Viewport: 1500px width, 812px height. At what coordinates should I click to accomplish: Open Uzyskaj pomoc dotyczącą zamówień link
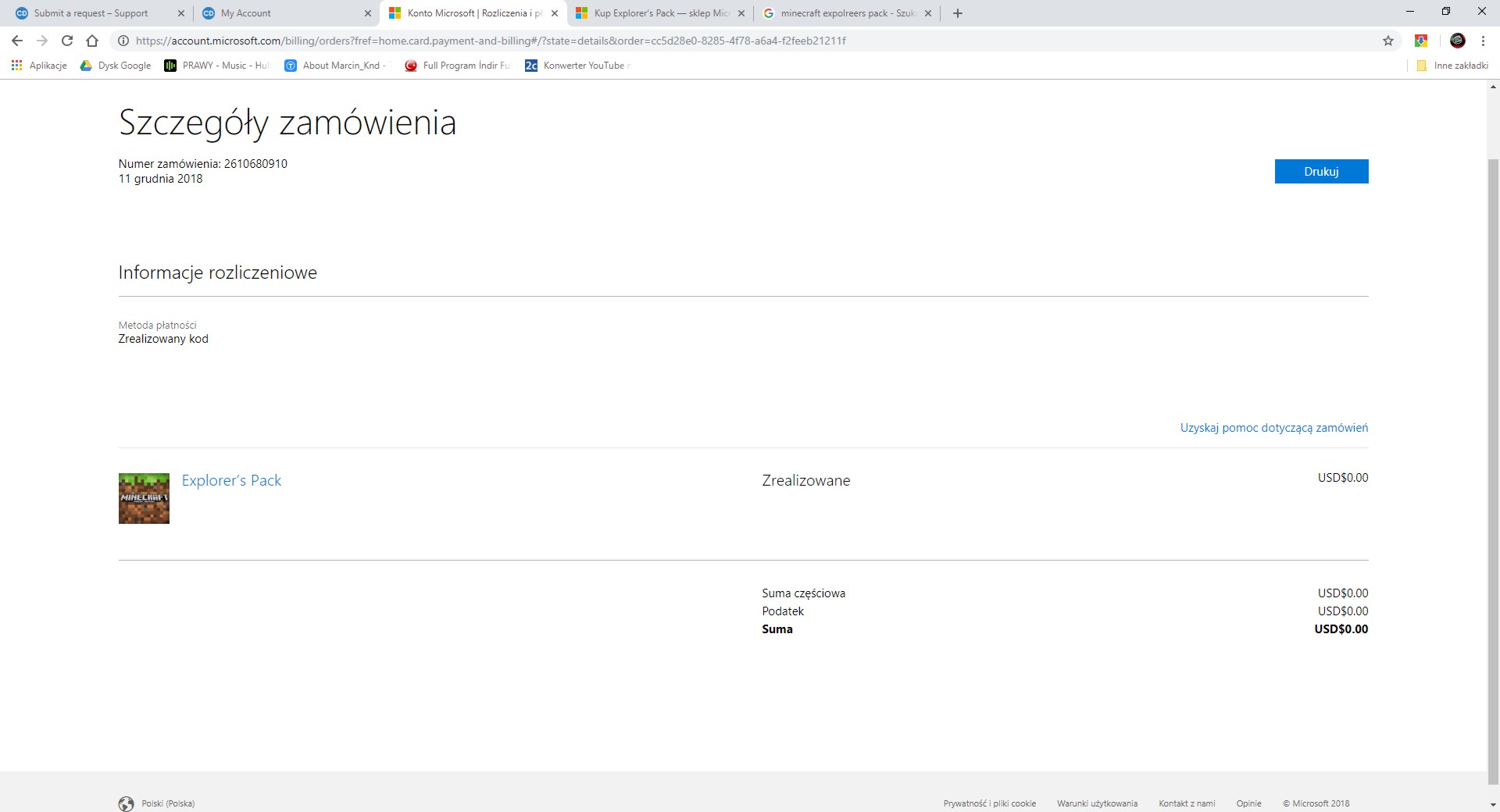pos(1273,428)
